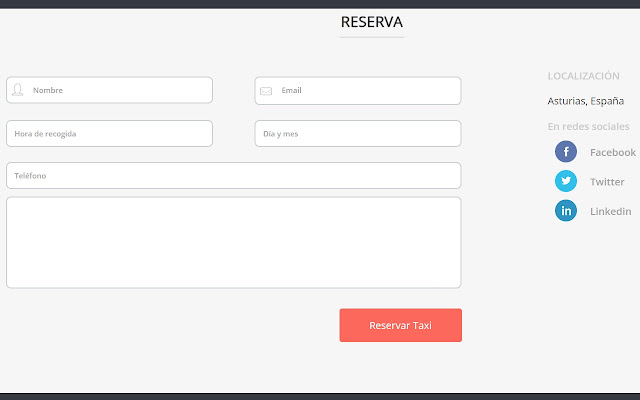Click the person icon in Nombre field
Screen dimensions: 640x400
pyautogui.click(x=18, y=91)
